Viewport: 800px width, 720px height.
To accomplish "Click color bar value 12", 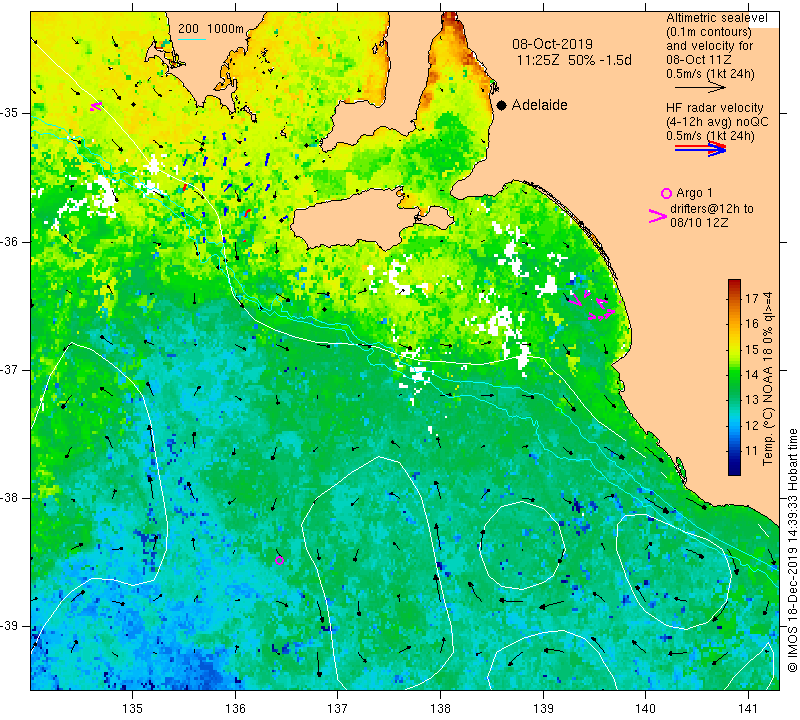I will (x=752, y=425).
